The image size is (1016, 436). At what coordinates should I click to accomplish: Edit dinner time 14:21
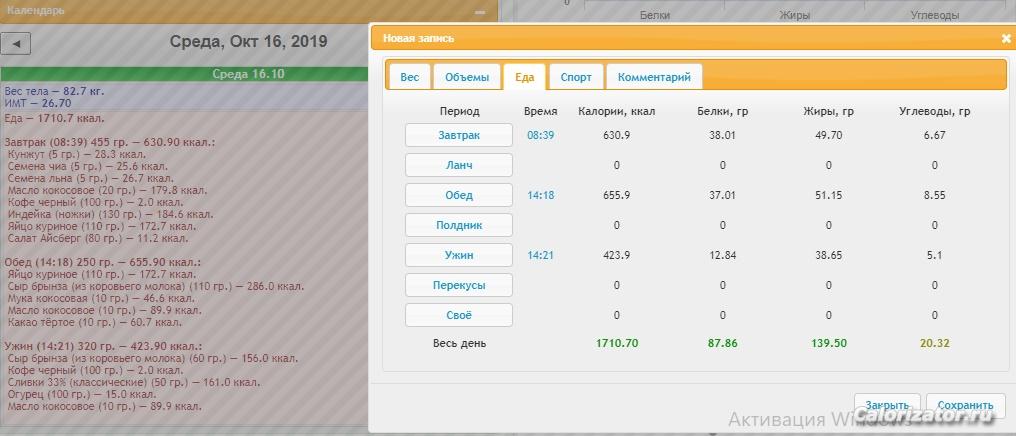540,255
